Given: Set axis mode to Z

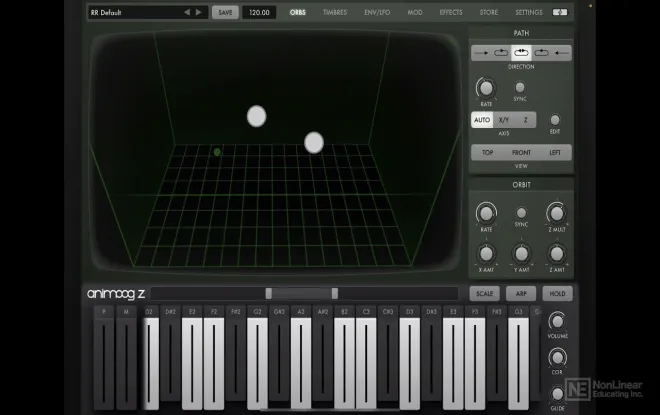Looking at the screenshot, I should click(x=525, y=120).
